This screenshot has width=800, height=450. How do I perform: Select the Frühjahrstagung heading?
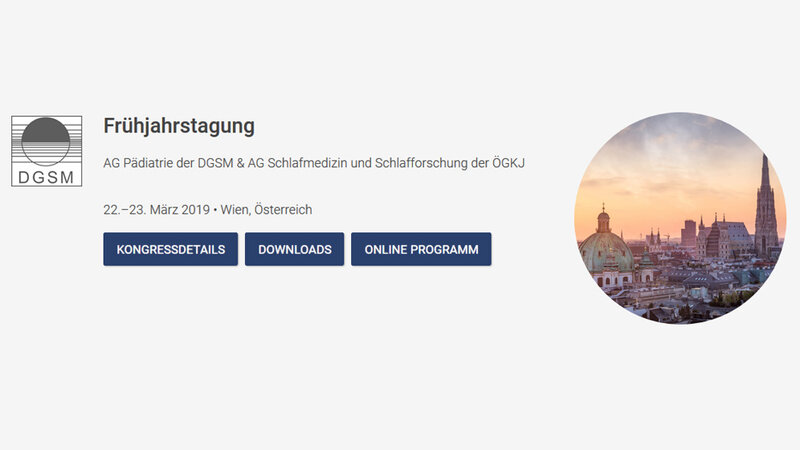[x=179, y=126]
